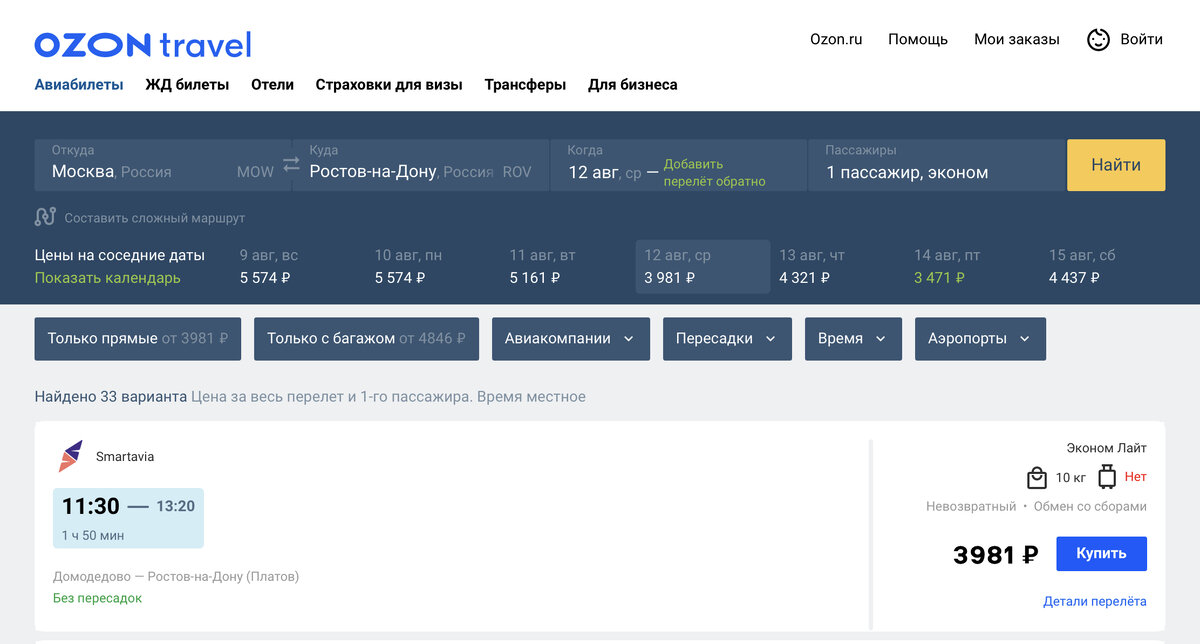
Task: Select the 11 авг, вт price date
Action: [x=567, y=266]
